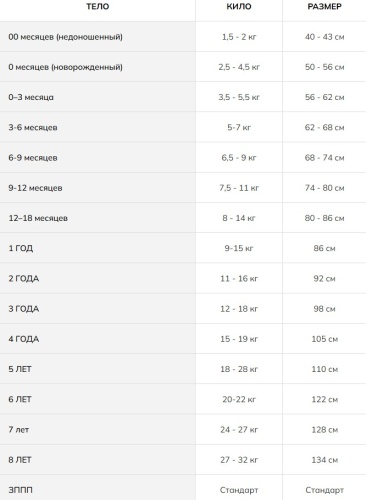Viewport: 366px width, 500px height.
Task: Click the 105 см size cell
Action: coord(324,339)
